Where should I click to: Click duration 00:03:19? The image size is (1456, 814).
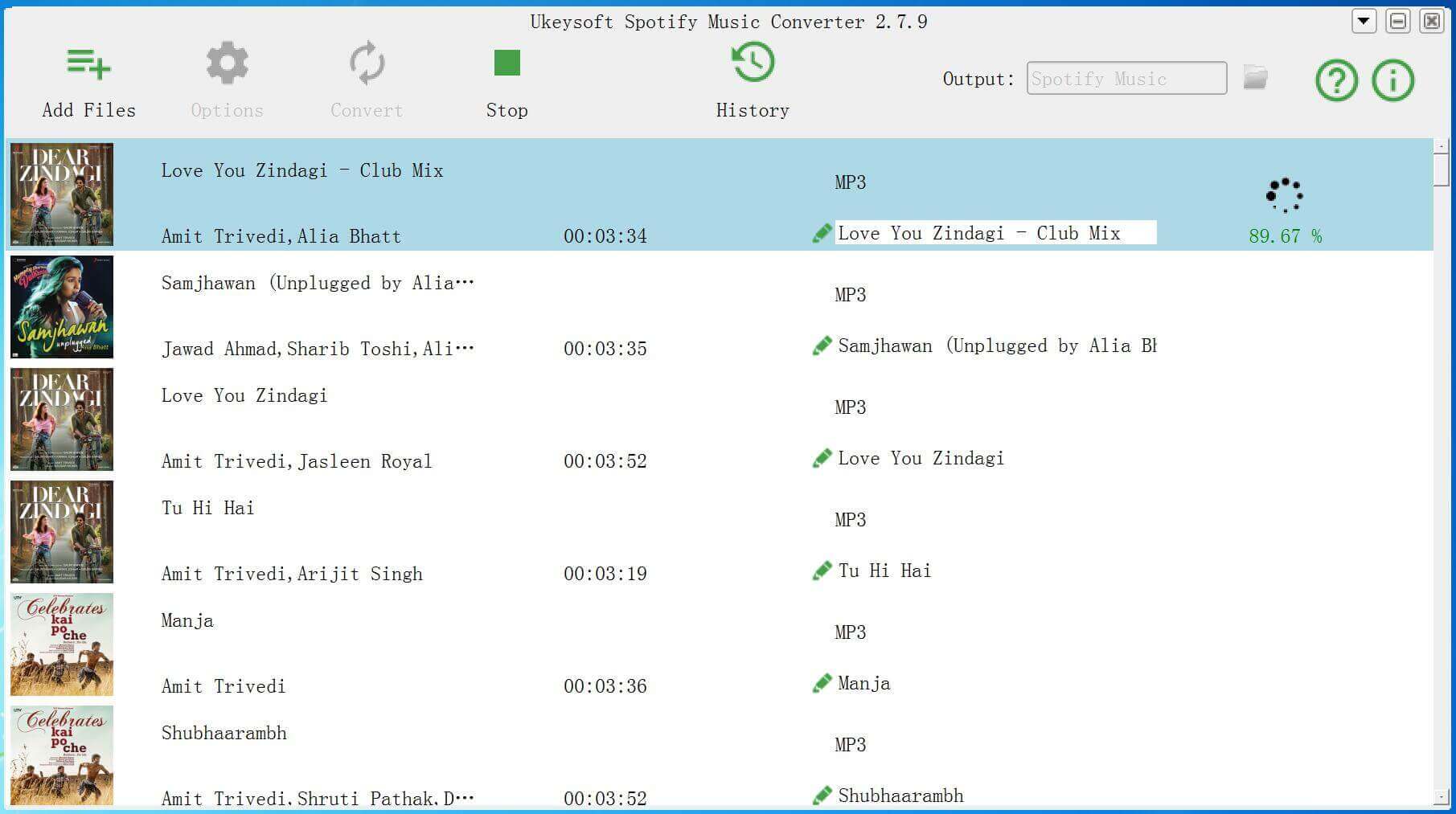[x=605, y=574]
